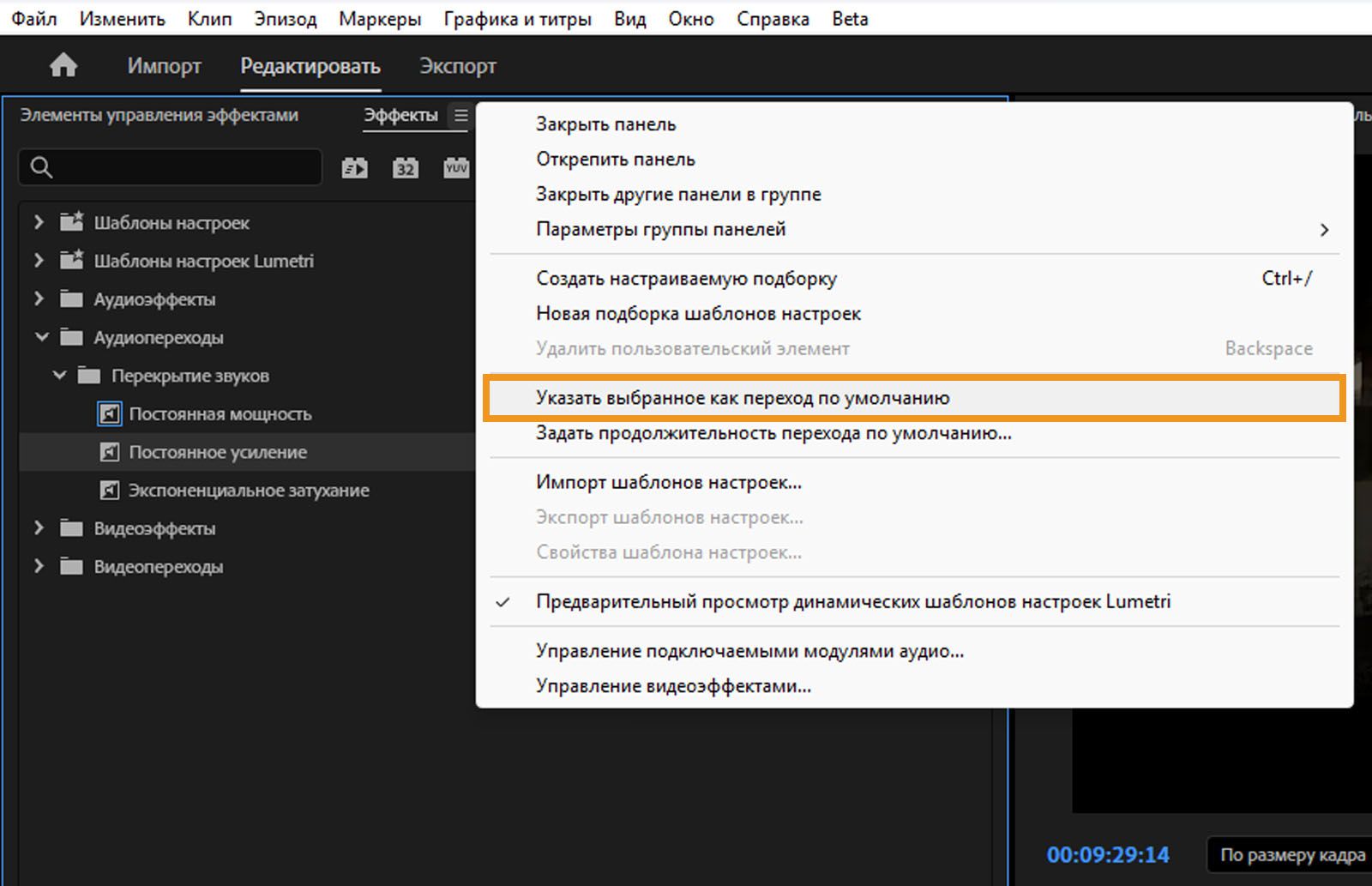The image size is (1372, 886).
Task: Select the Экспоненциальное затухание transition row
Action: (x=247, y=491)
